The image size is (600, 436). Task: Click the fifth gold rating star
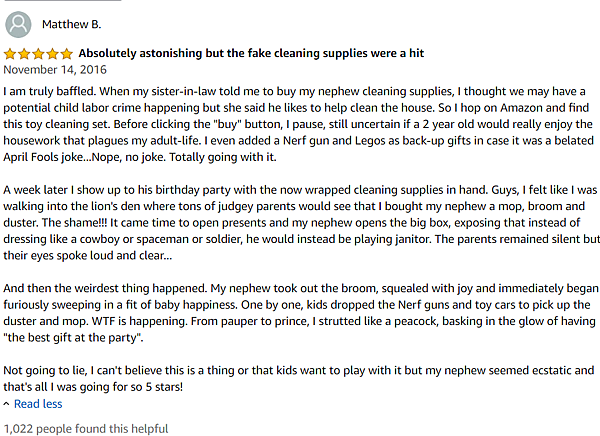[x=67, y=54]
